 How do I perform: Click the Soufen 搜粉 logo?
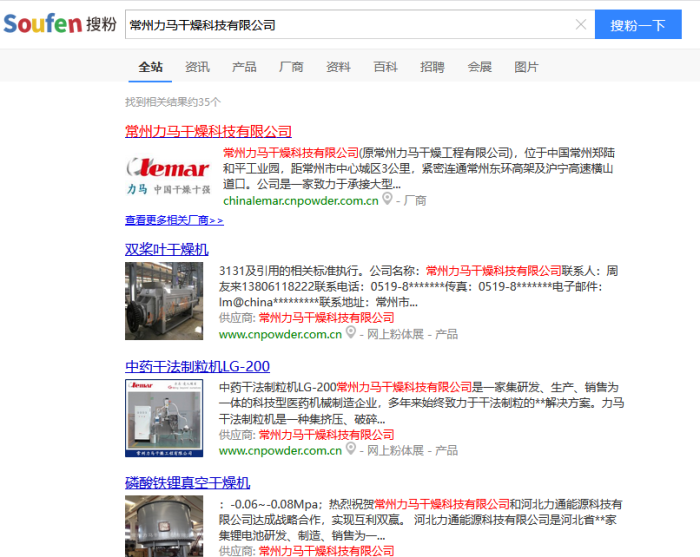point(60,24)
